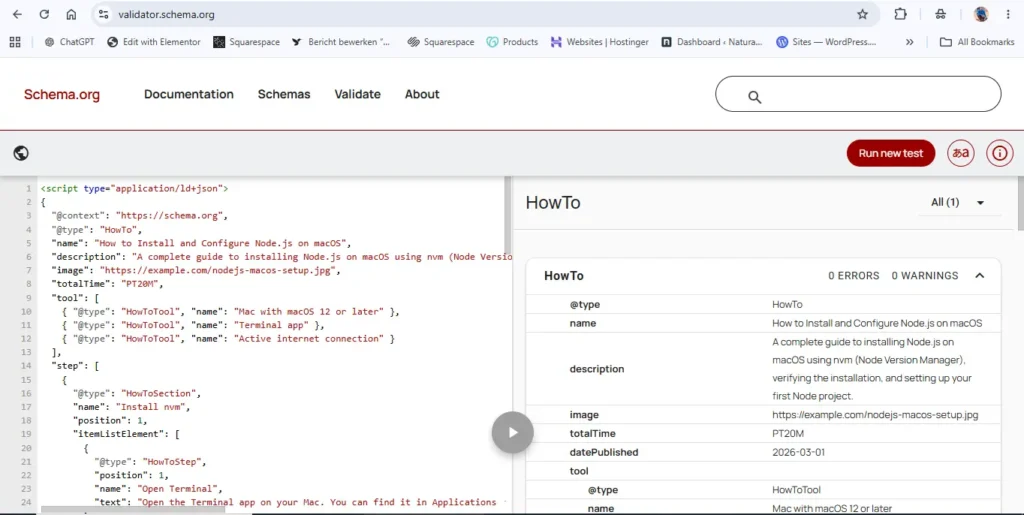This screenshot has height=515, width=1024.
Task: Open the Bericht bewerken bookmark
Action: click(340, 42)
